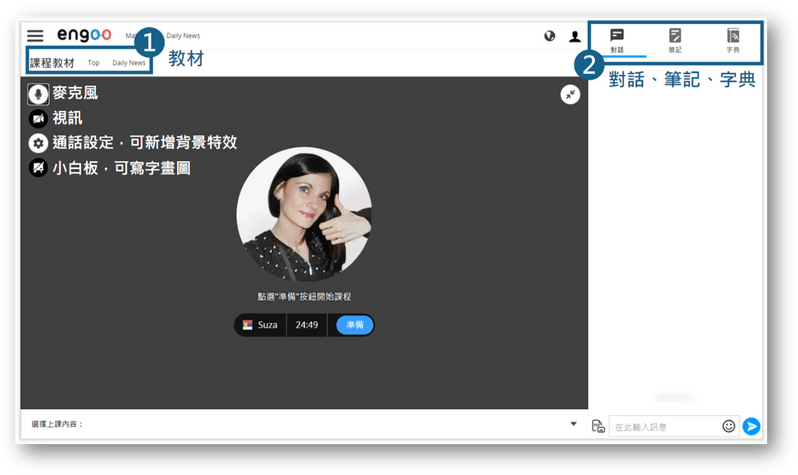Open the hamburger menu
The height and width of the screenshot is (475, 798).
pyautogui.click(x=35, y=36)
